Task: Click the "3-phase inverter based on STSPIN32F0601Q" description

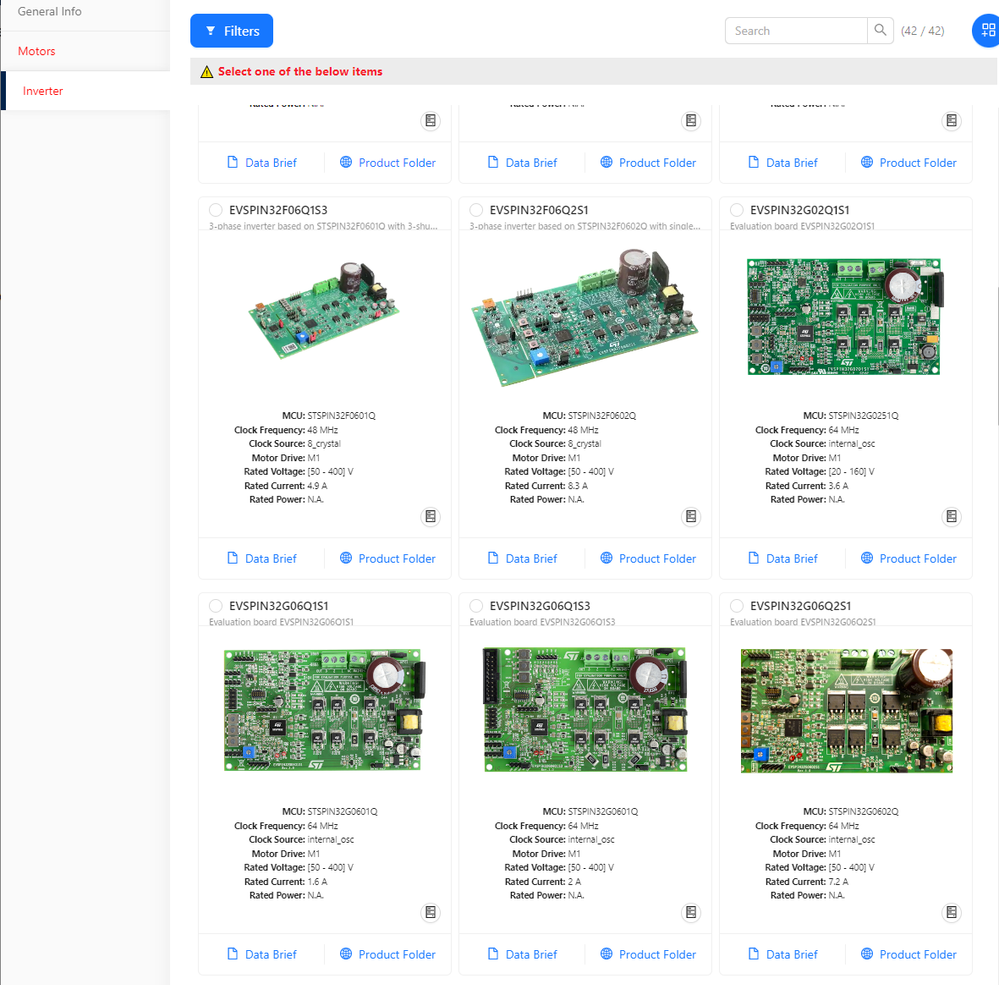Action: pyautogui.click(x=324, y=226)
